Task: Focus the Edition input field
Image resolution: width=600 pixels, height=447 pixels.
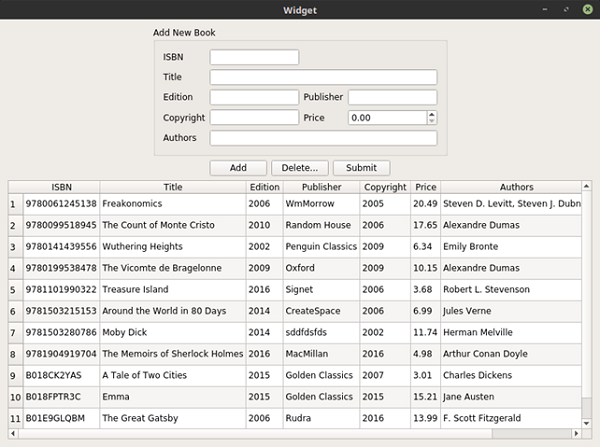Action: click(254, 97)
